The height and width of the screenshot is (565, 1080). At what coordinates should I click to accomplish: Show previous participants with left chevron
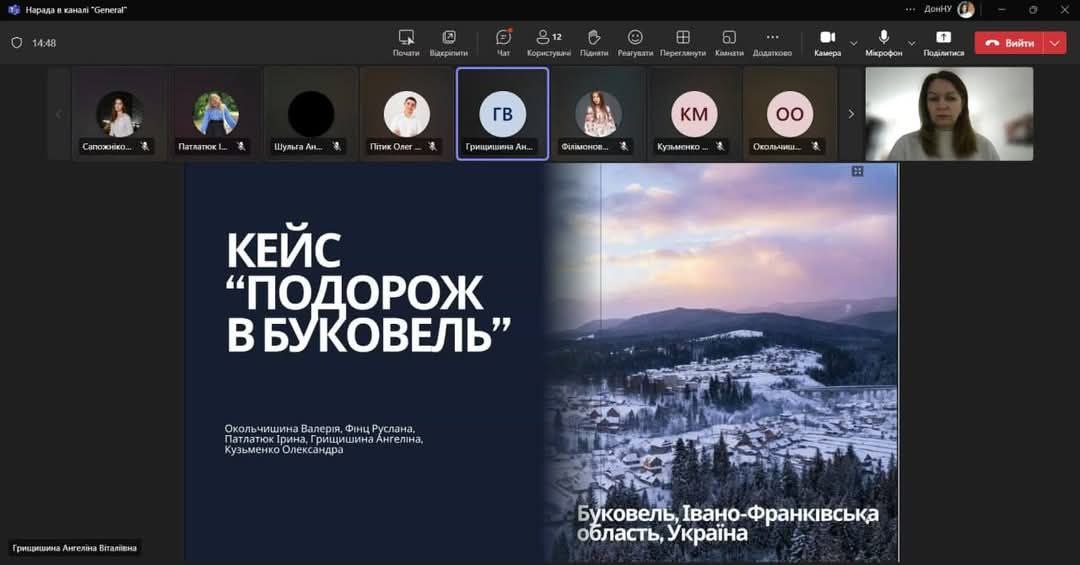(59, 114)
